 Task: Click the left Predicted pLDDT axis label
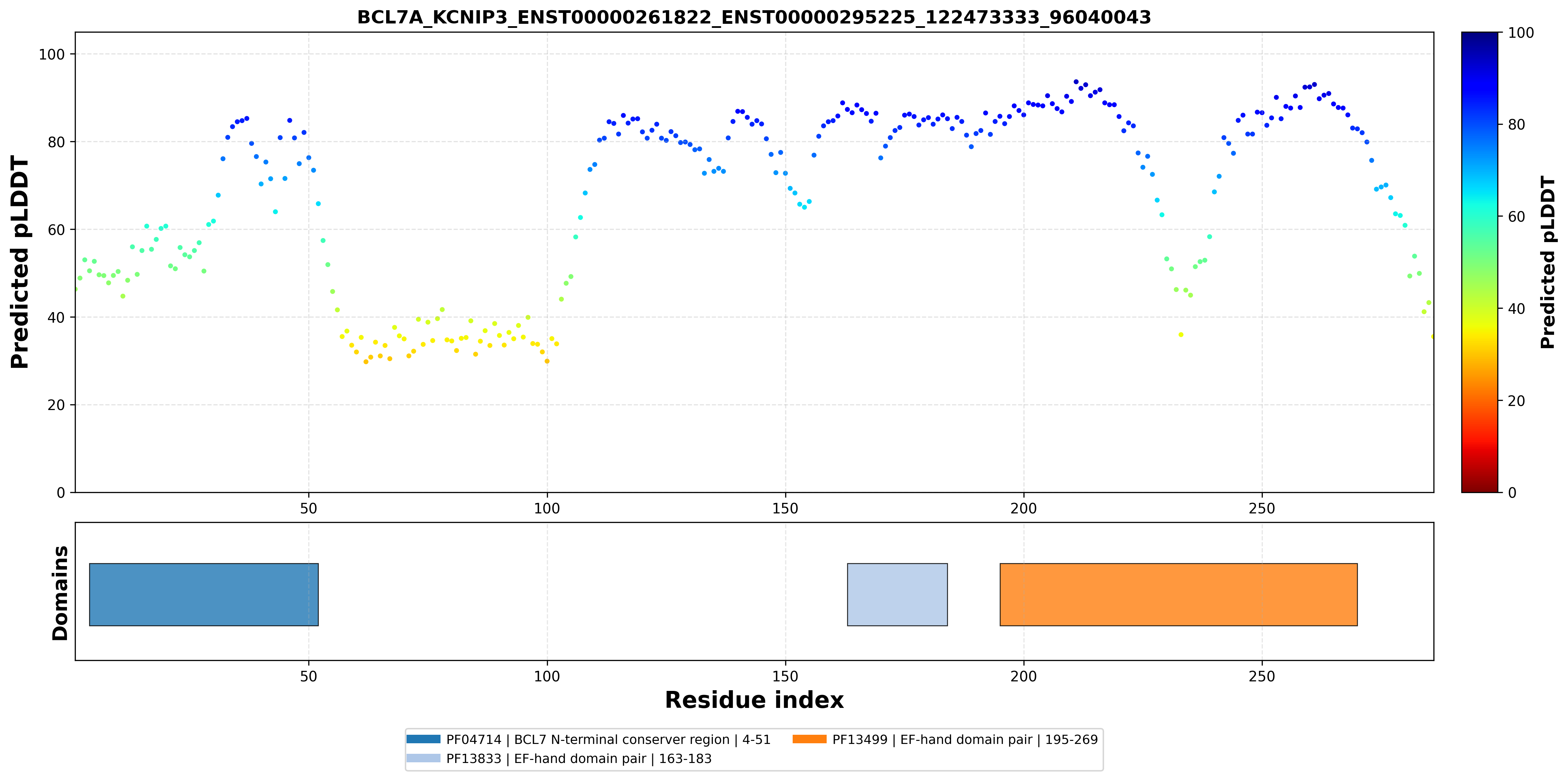pyautogui.click(x=20, y=262)
